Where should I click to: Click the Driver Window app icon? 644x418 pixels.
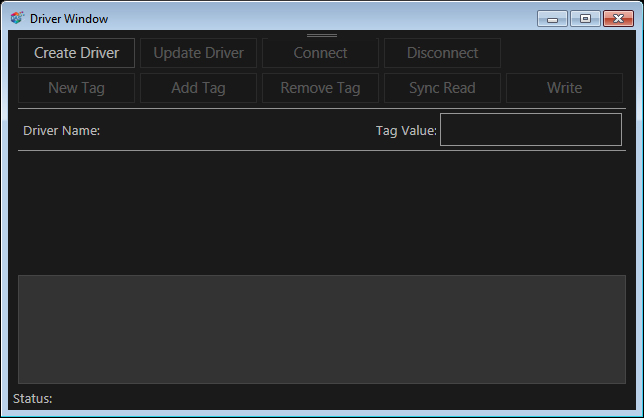pos(17,18)
